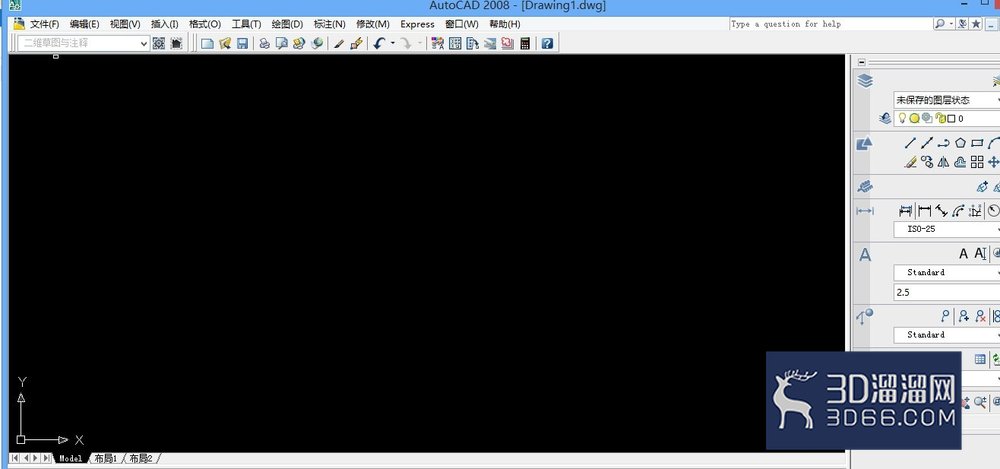1000x469 pixels.
Task: Switch to the Model tab
Action: [71, 458]
